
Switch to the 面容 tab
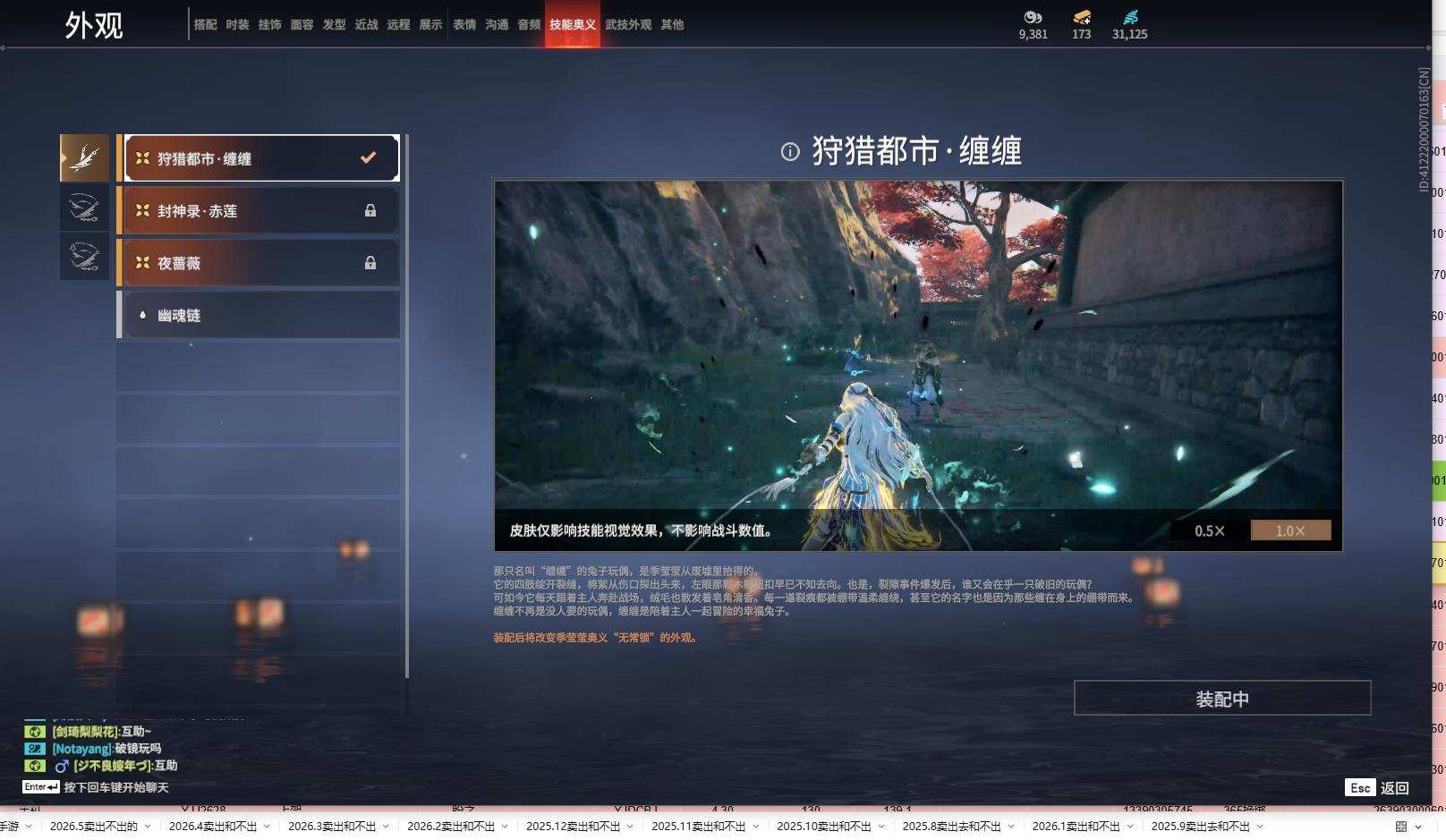302,25
